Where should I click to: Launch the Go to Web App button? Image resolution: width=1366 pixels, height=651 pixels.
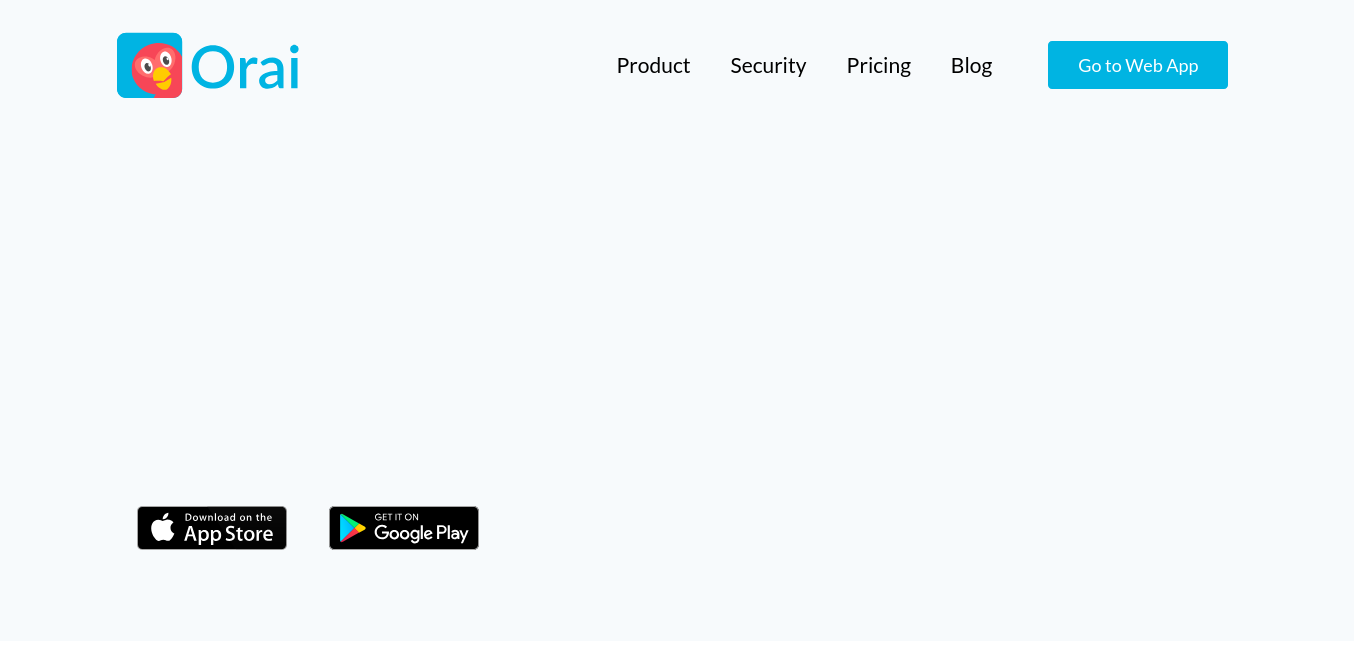pyautogui.click(x=1138, y=65)
